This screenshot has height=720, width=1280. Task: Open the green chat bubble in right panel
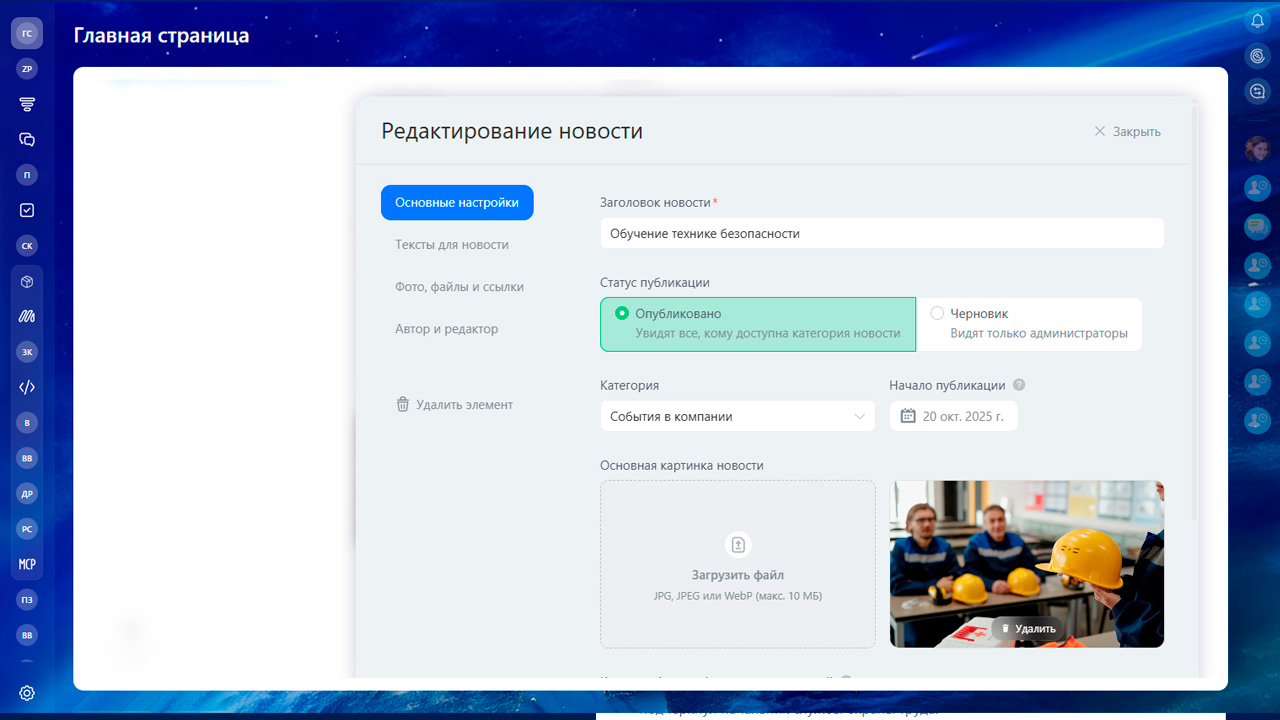pyautogui.click(x=1257, y=226)
